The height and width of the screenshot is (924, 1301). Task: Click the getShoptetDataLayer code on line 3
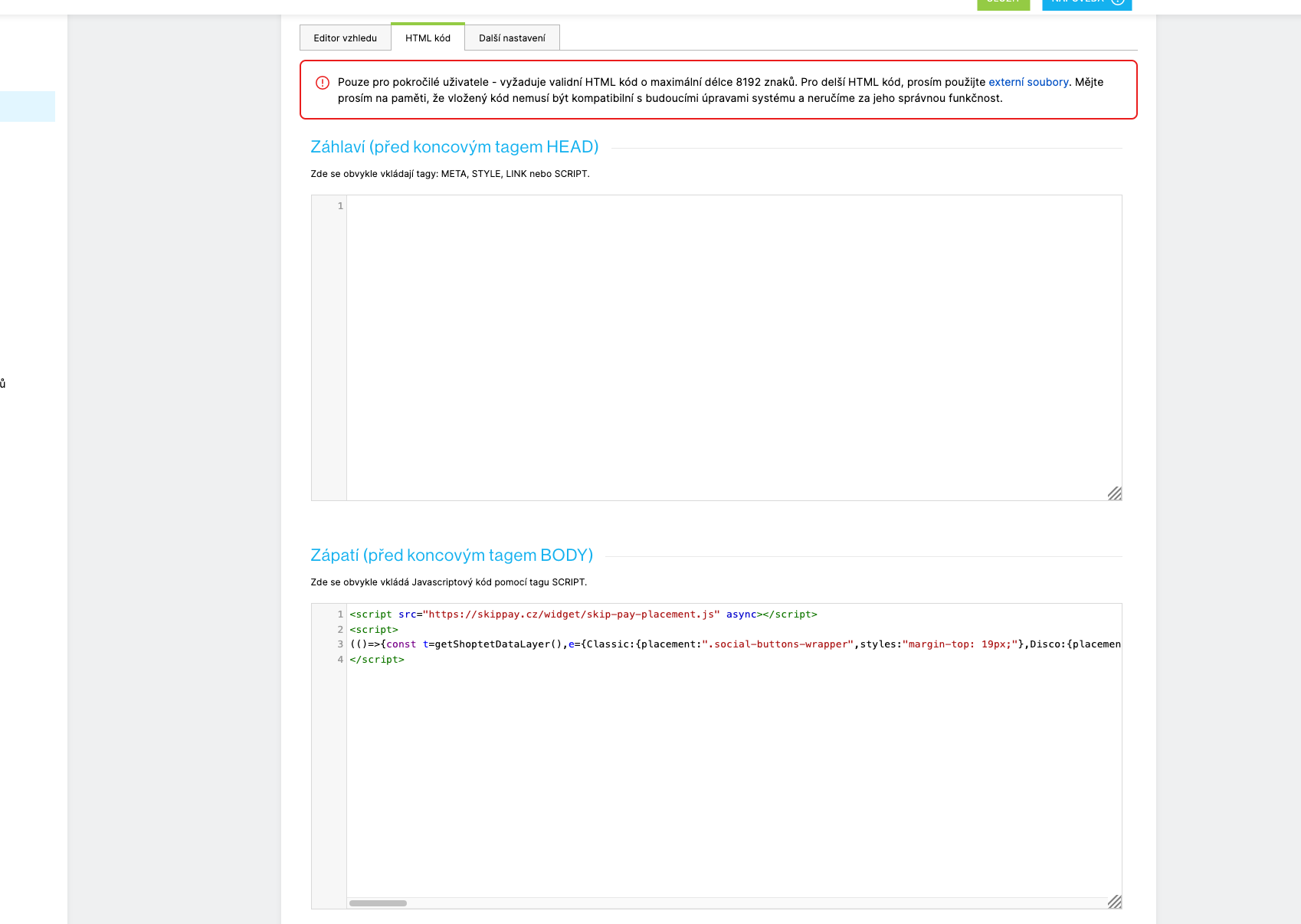[498, 644]
